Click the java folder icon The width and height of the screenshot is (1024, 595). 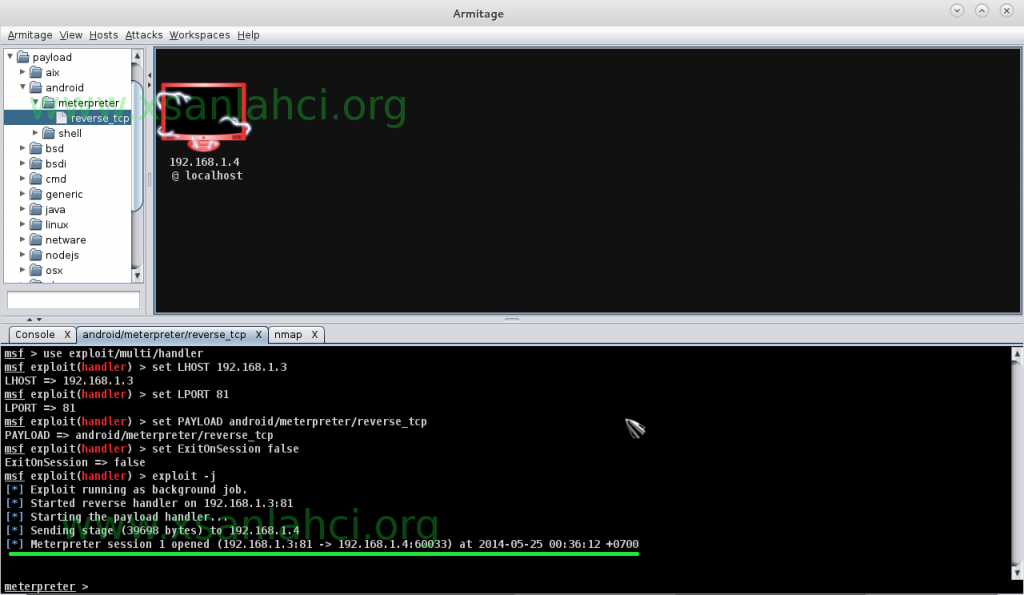click(x=36, y=209)
